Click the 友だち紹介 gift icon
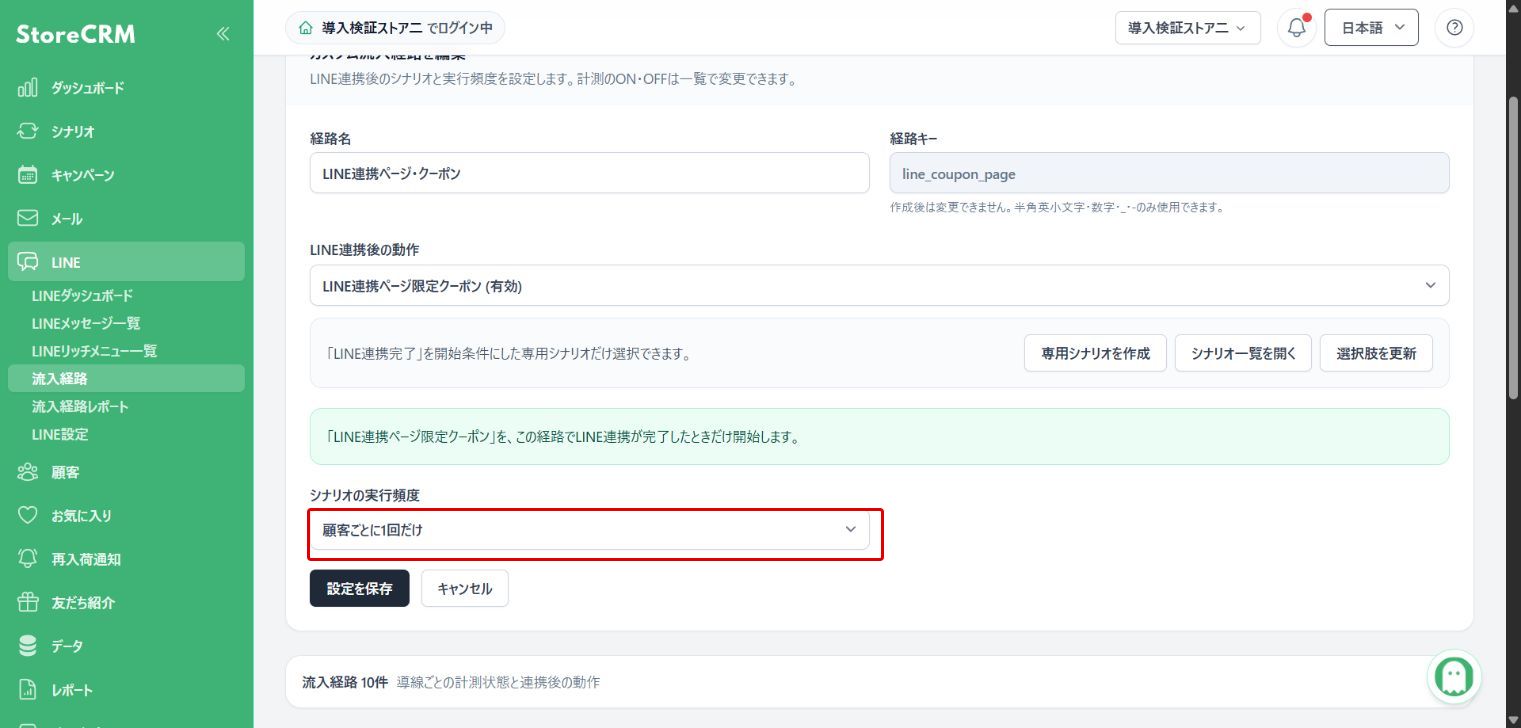This screenshot has width=1521, height=728. 28,603
